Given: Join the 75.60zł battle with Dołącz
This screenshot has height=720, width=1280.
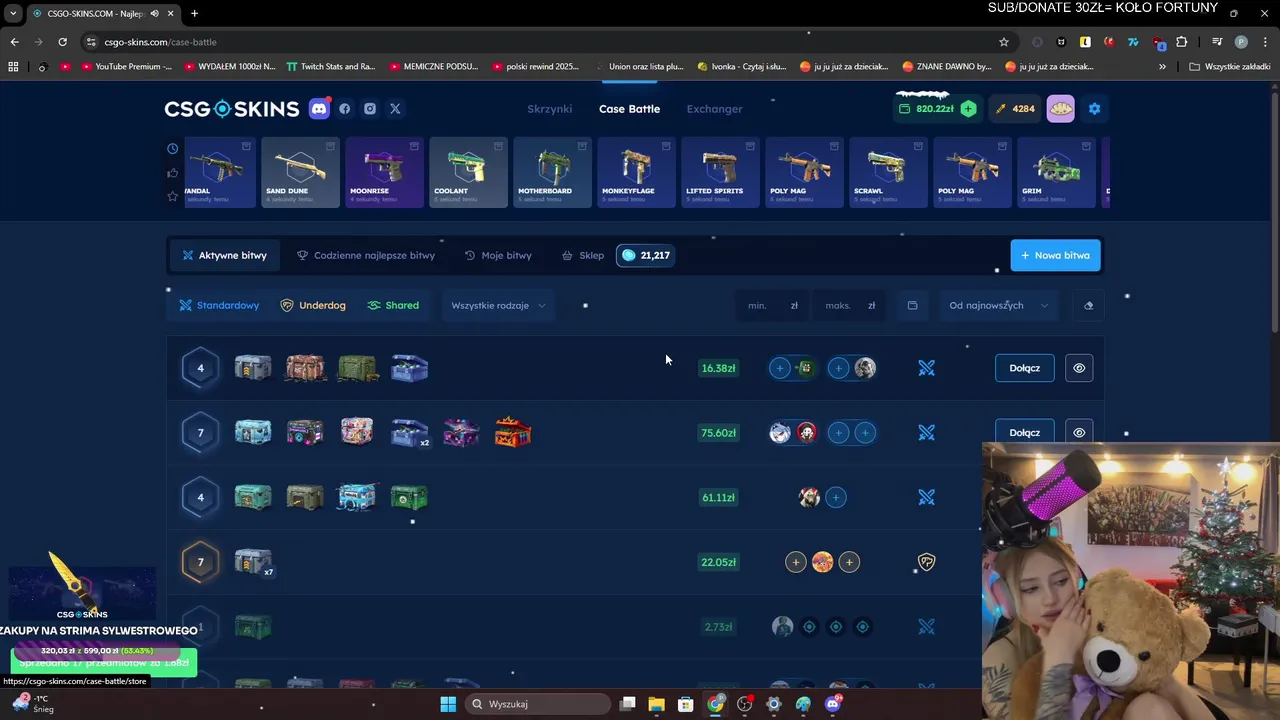Looking at the screenshot, I should click(1024, 433).
